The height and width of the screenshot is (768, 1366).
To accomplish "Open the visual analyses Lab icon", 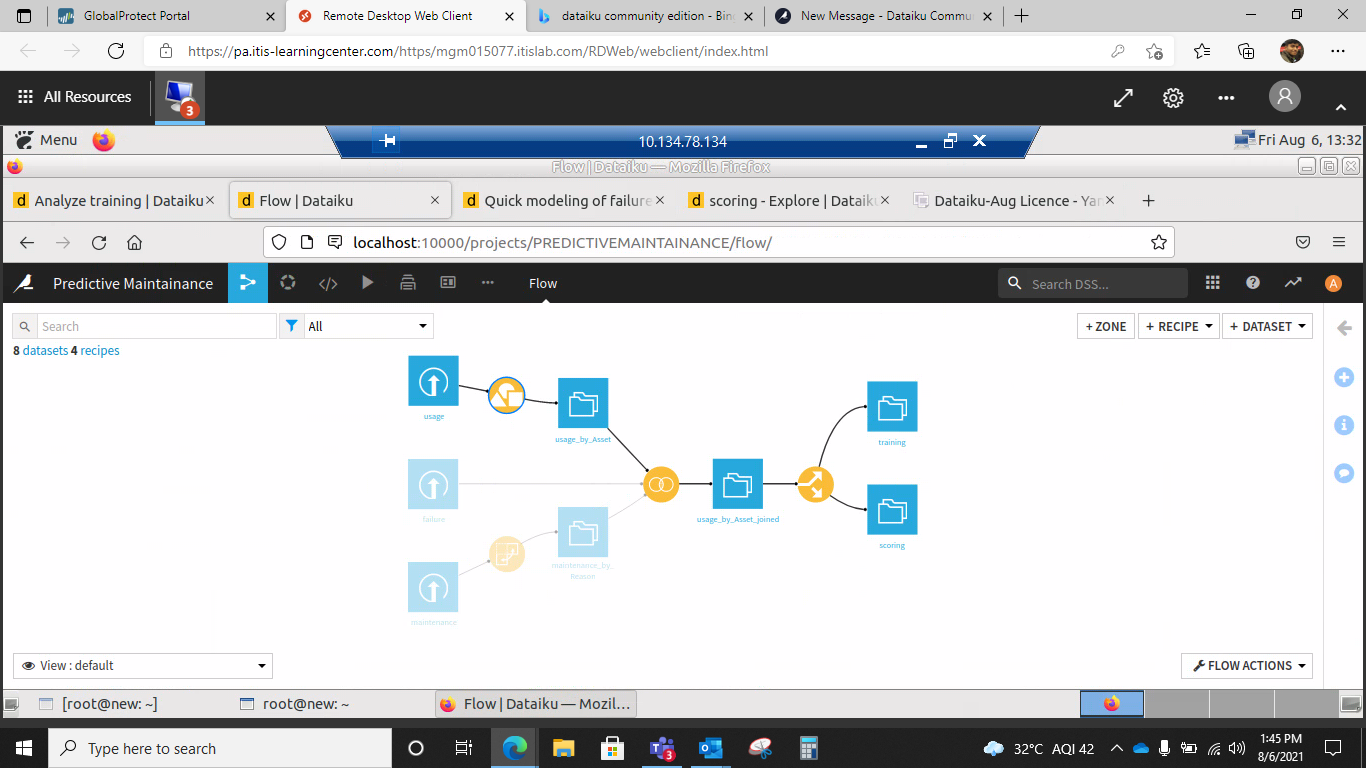I will coord(287,282).
